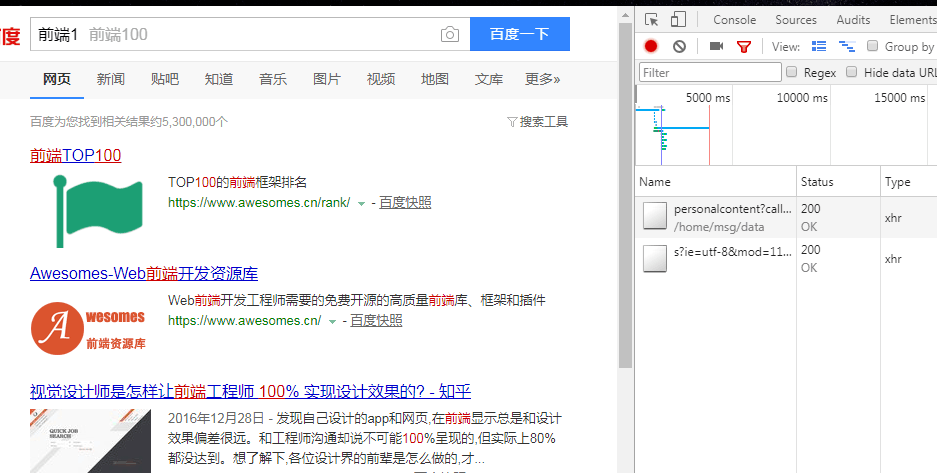937x473 pixels.
Task: Select the personalcontent?call... request name
Action: click(733, 209)
